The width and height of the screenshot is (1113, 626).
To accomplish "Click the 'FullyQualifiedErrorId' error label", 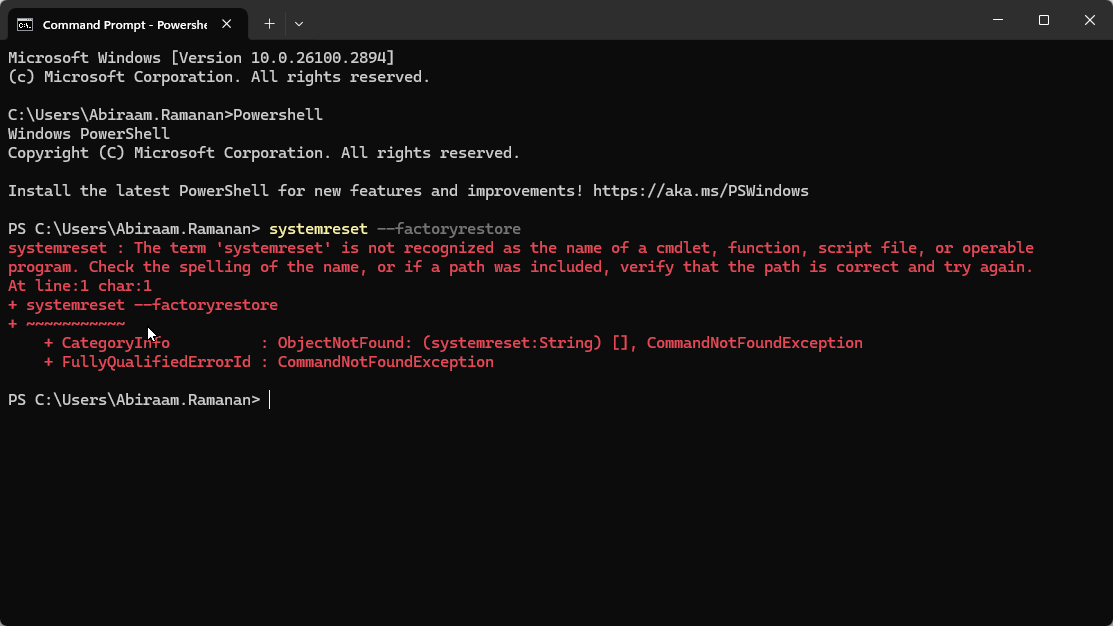I will click(x=156, y=362).
